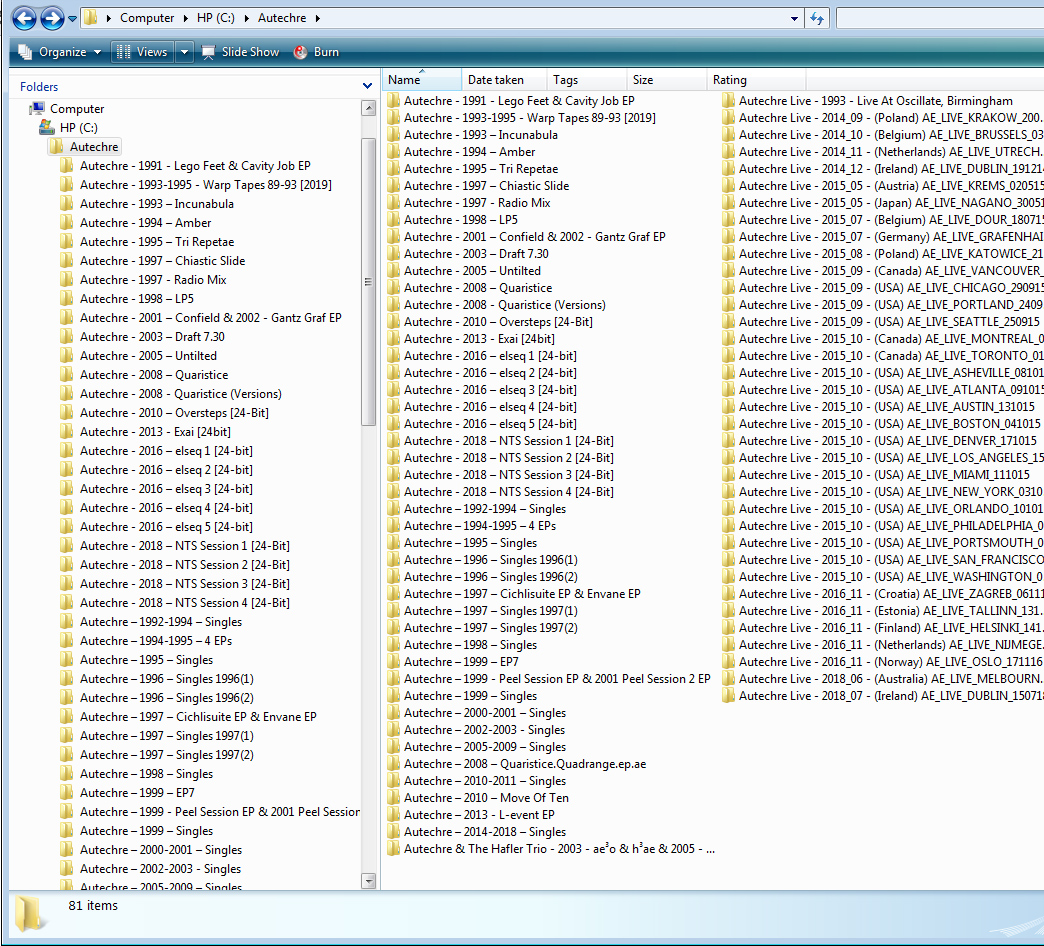Click the Refresh button beside address bar

pyautogui.click(x=817, y=19)
